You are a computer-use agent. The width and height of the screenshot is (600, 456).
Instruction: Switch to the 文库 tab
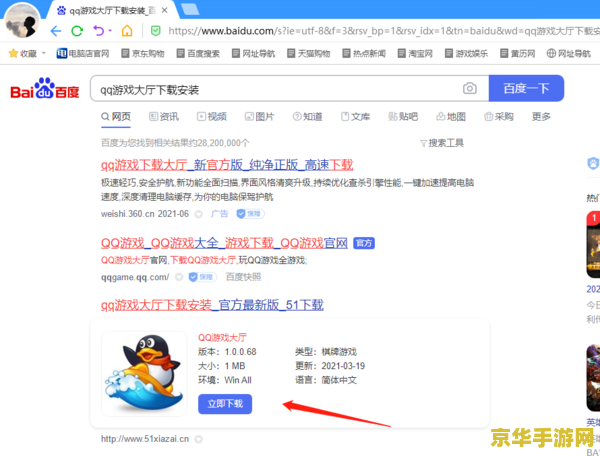355,116
